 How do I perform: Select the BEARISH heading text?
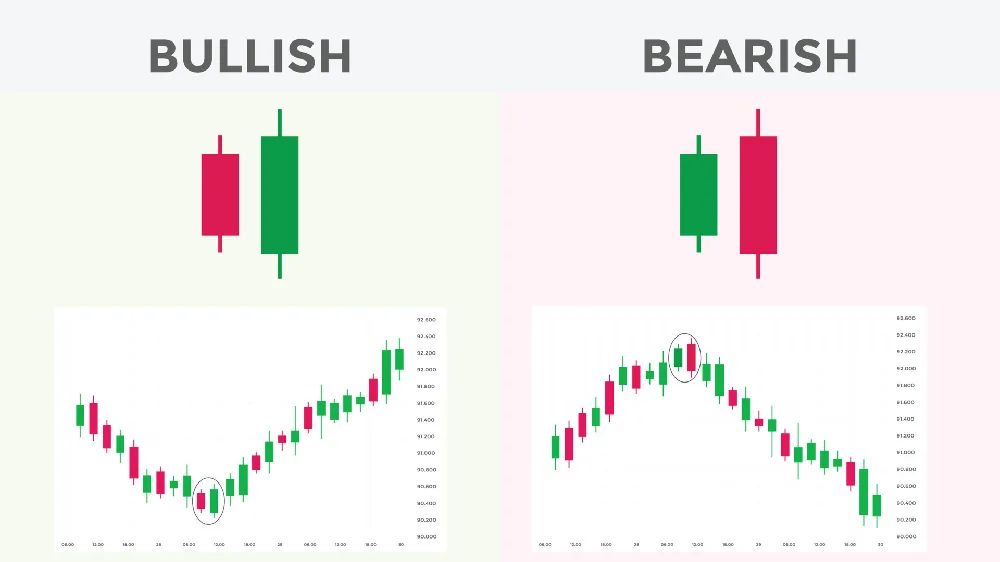click(x=749, y=56)
